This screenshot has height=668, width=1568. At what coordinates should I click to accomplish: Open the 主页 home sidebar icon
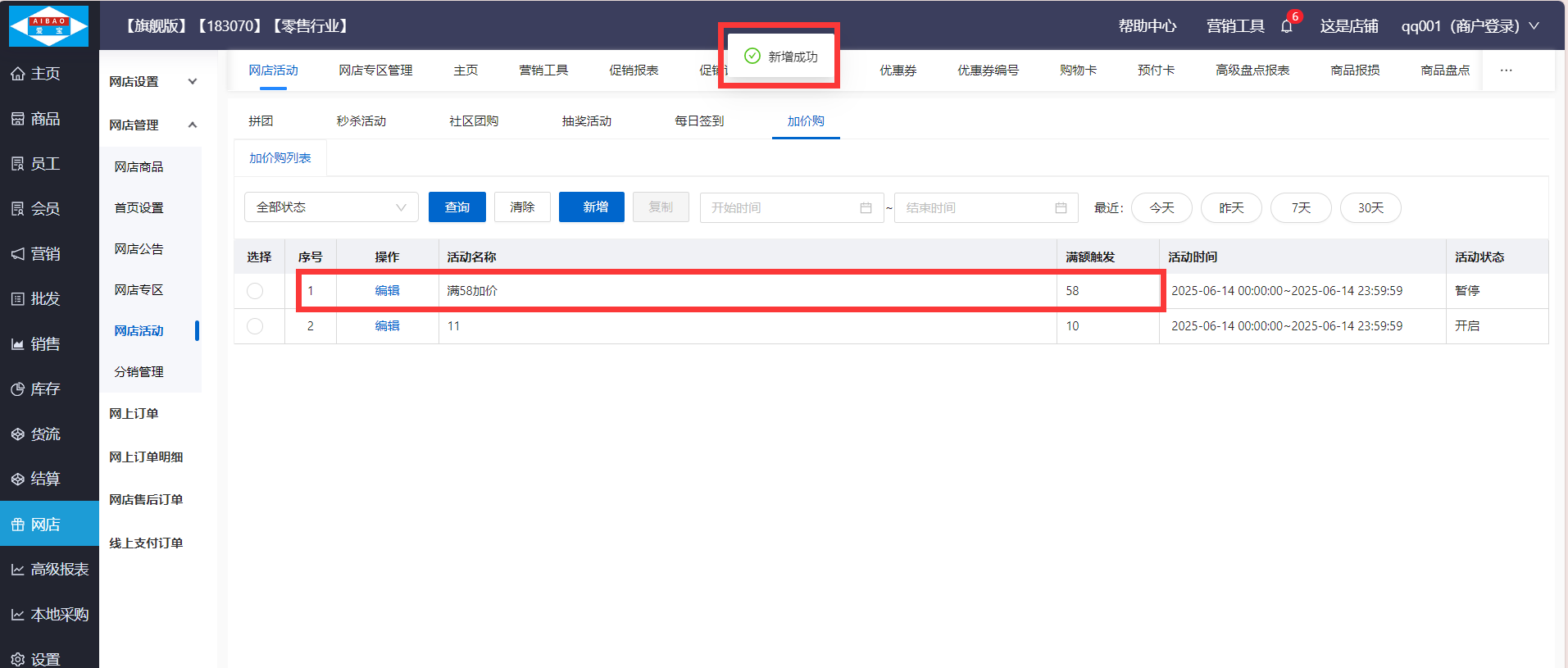coord(18,74)
